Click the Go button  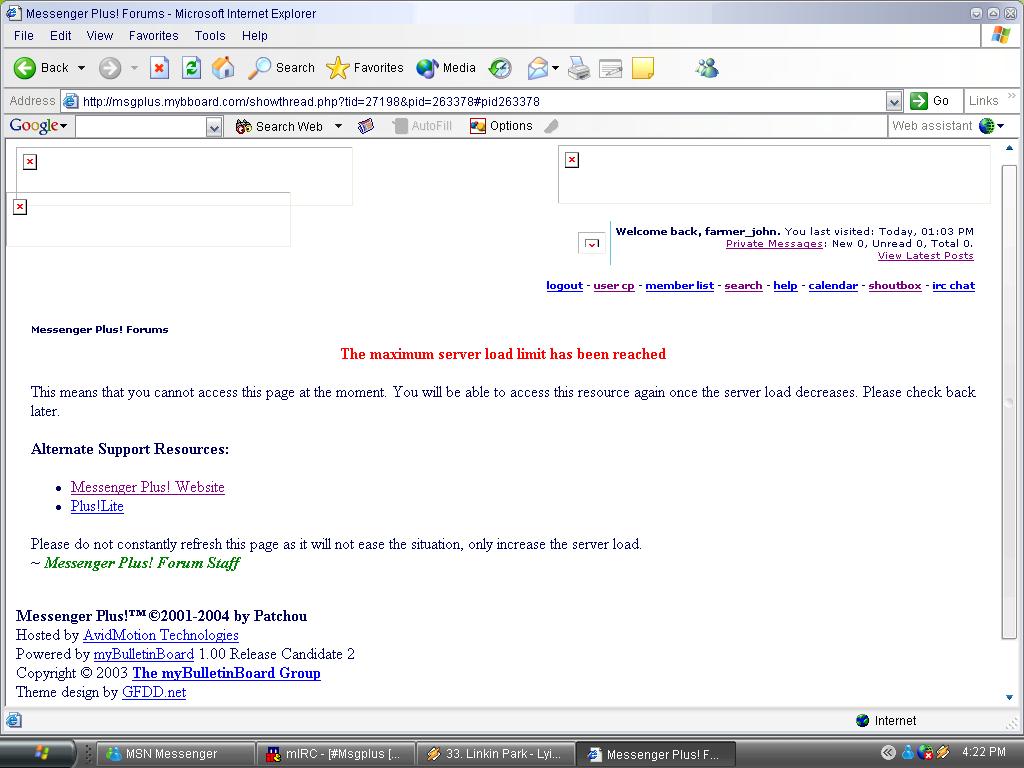click(x=929, y=101)
